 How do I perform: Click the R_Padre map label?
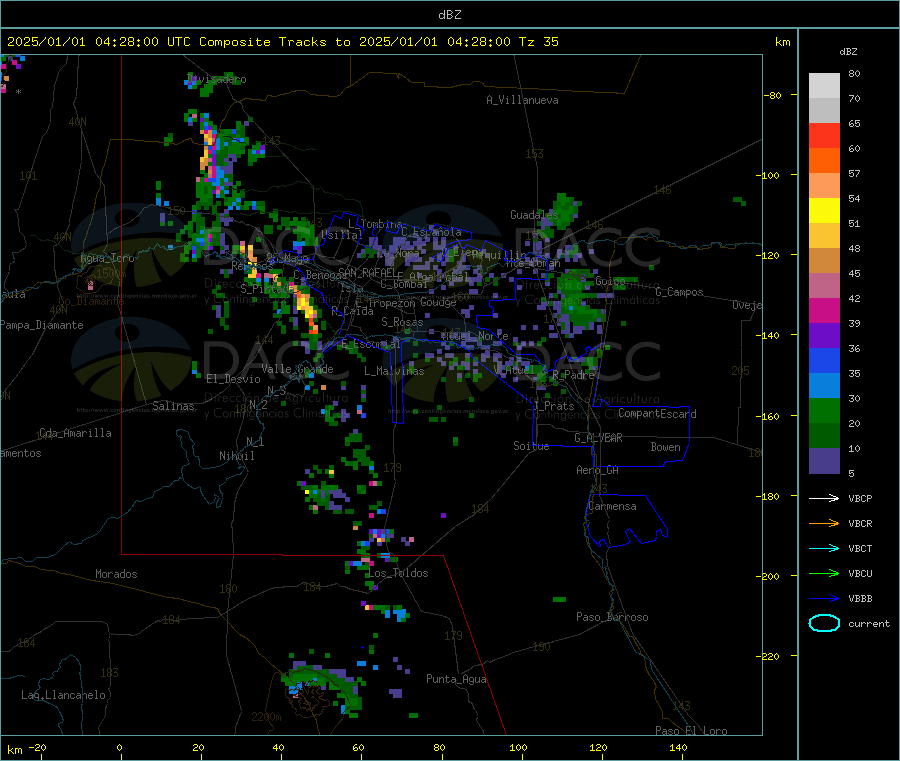573,375
